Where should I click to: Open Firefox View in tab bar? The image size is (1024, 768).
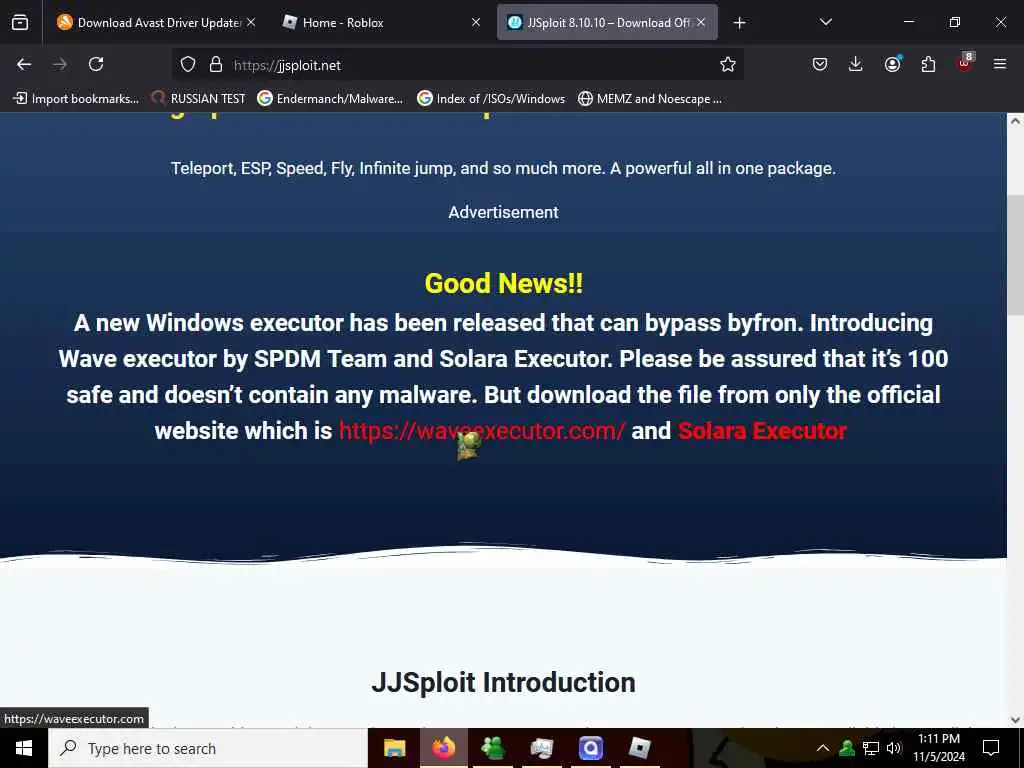pyautogui.click(x=20, y=22)
